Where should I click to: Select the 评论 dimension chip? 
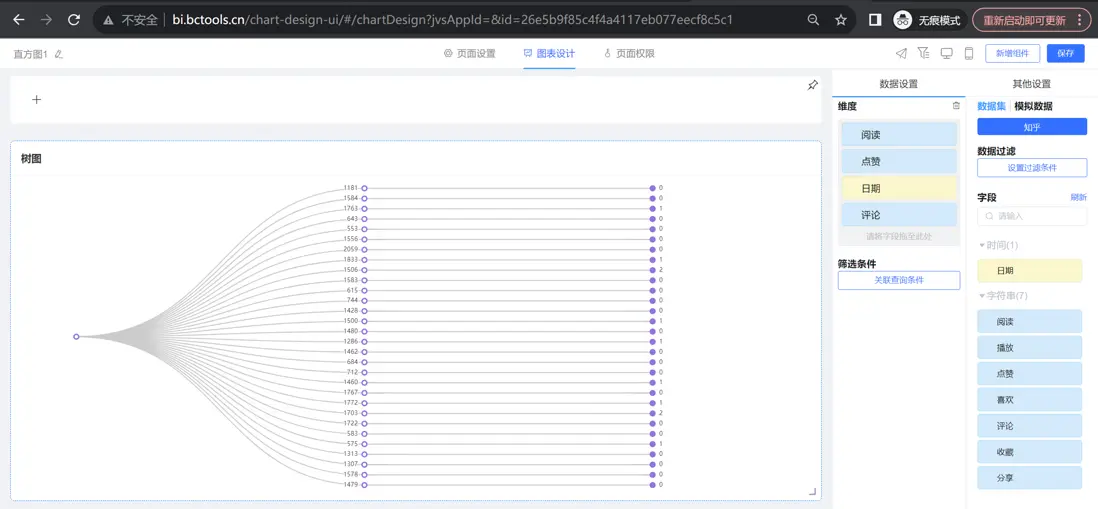(898, 215)
